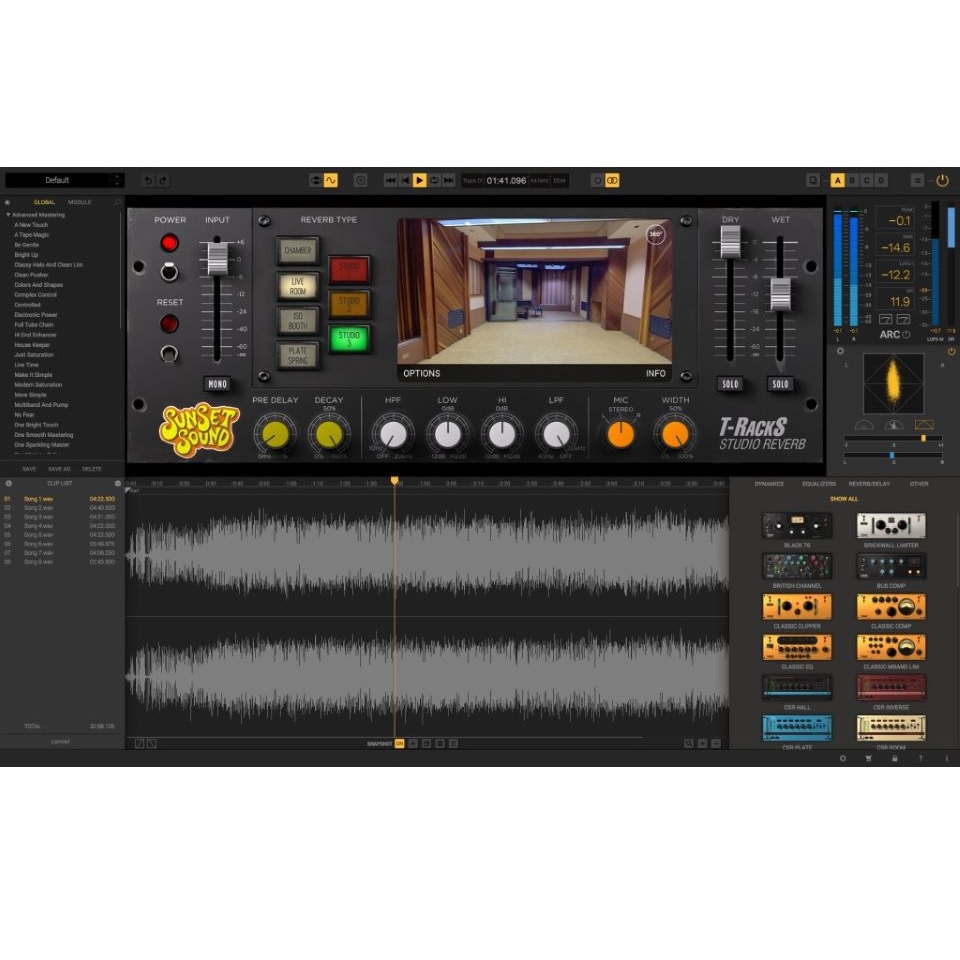Click the Play button in the transport bar
Image resolution: width=960 pixels, height=960 pixels.
tap(419, 180)
